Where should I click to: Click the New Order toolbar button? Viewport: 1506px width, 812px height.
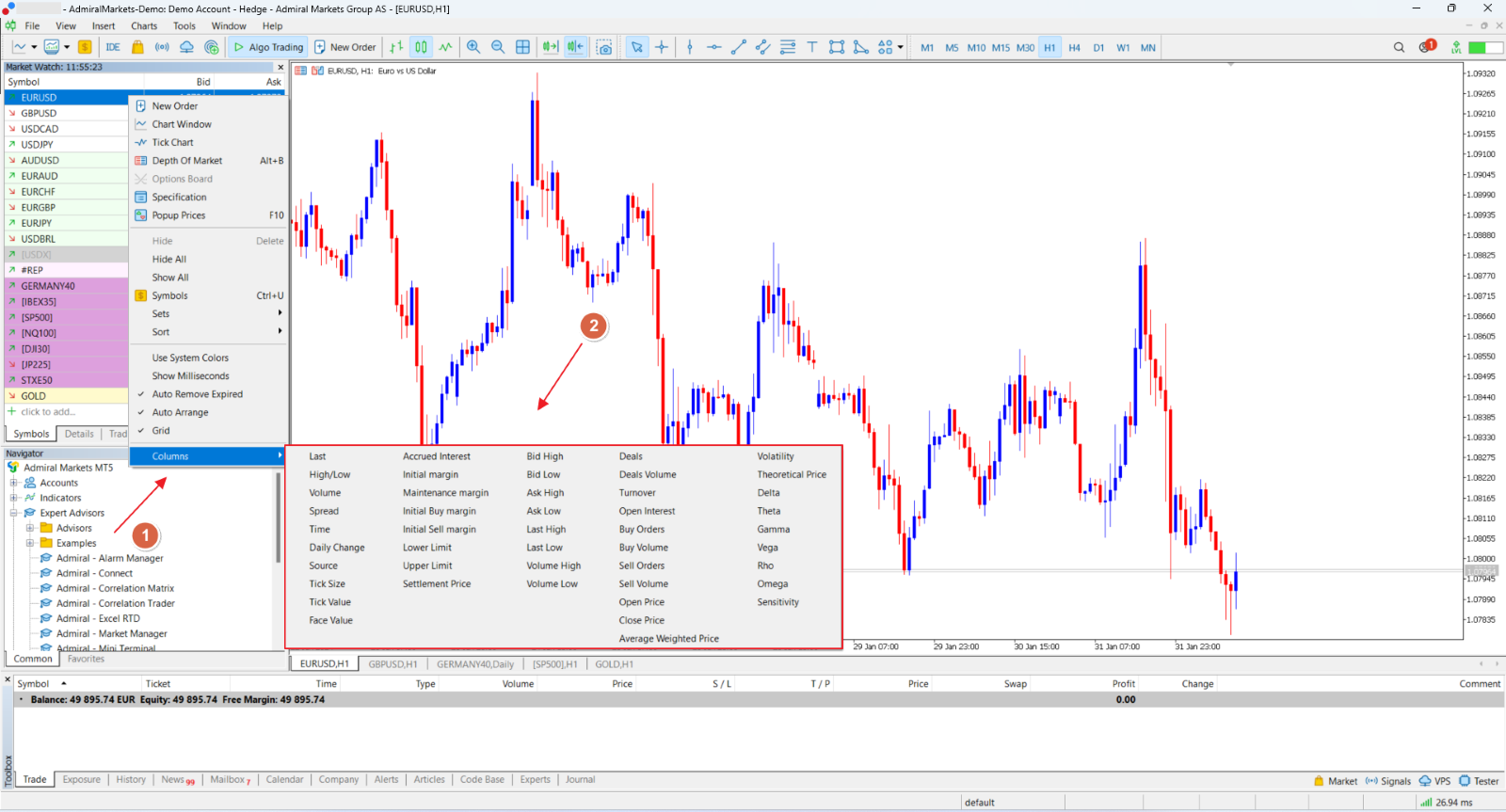pos(344,47)
